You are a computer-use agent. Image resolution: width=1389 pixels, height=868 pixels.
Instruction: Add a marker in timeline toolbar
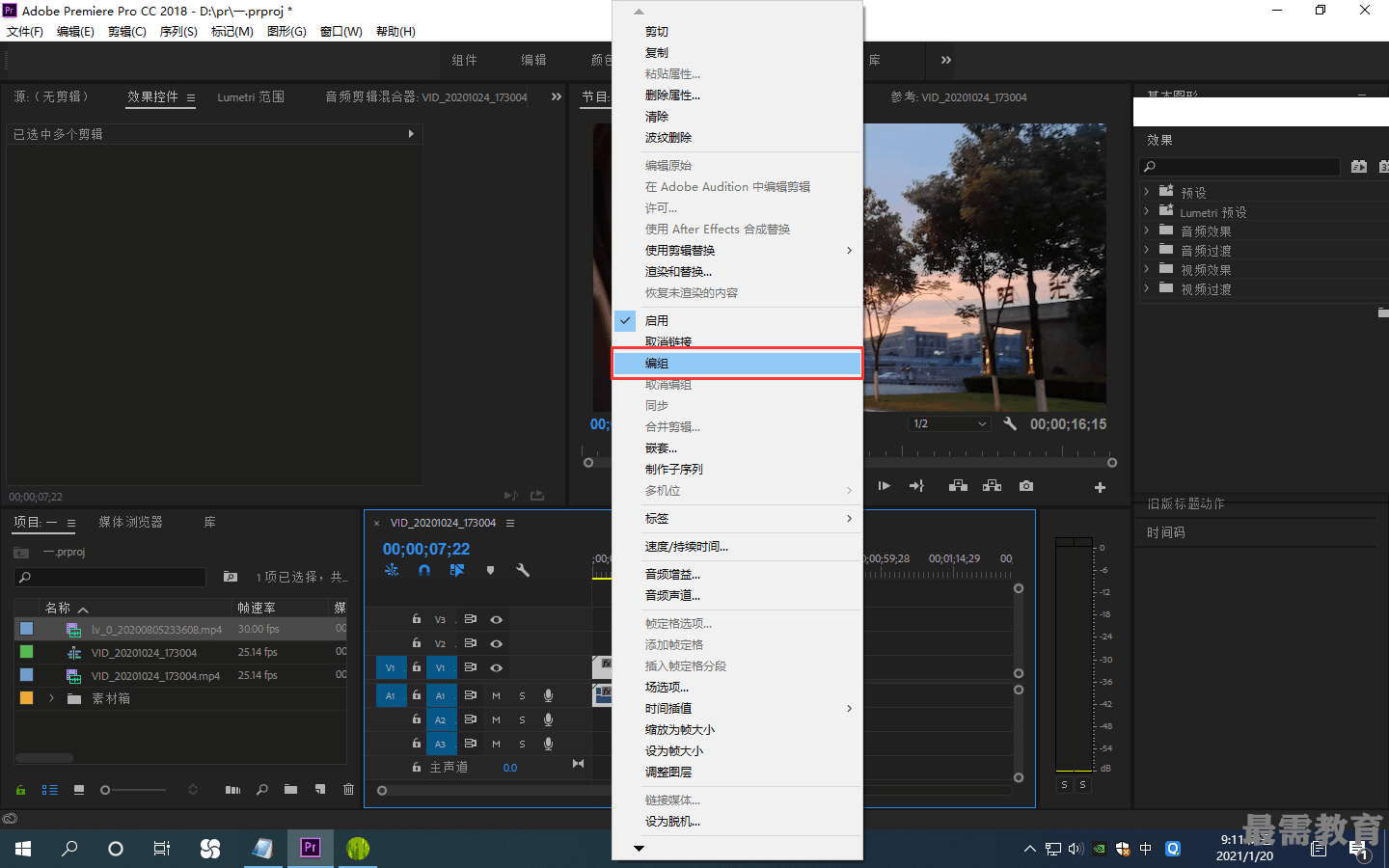click(x=490, y=570)
